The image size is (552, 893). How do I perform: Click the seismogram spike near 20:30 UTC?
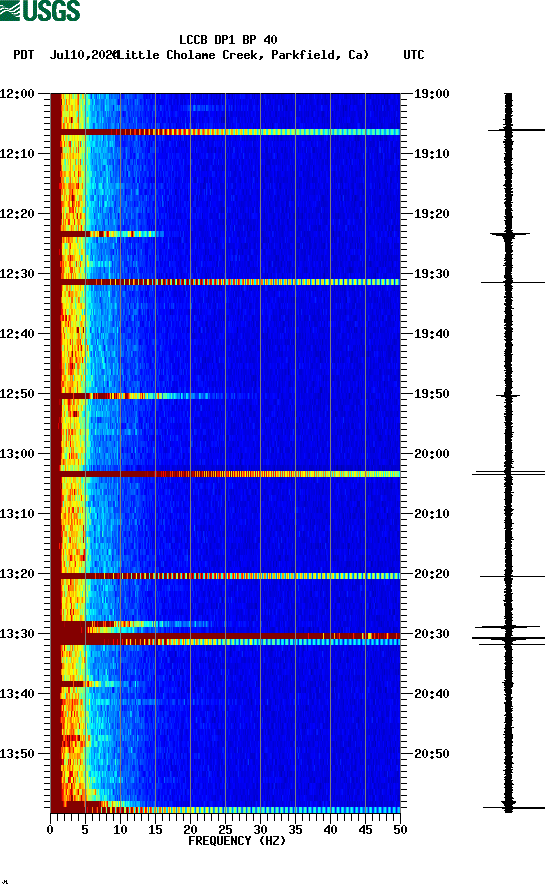point(508,638)
